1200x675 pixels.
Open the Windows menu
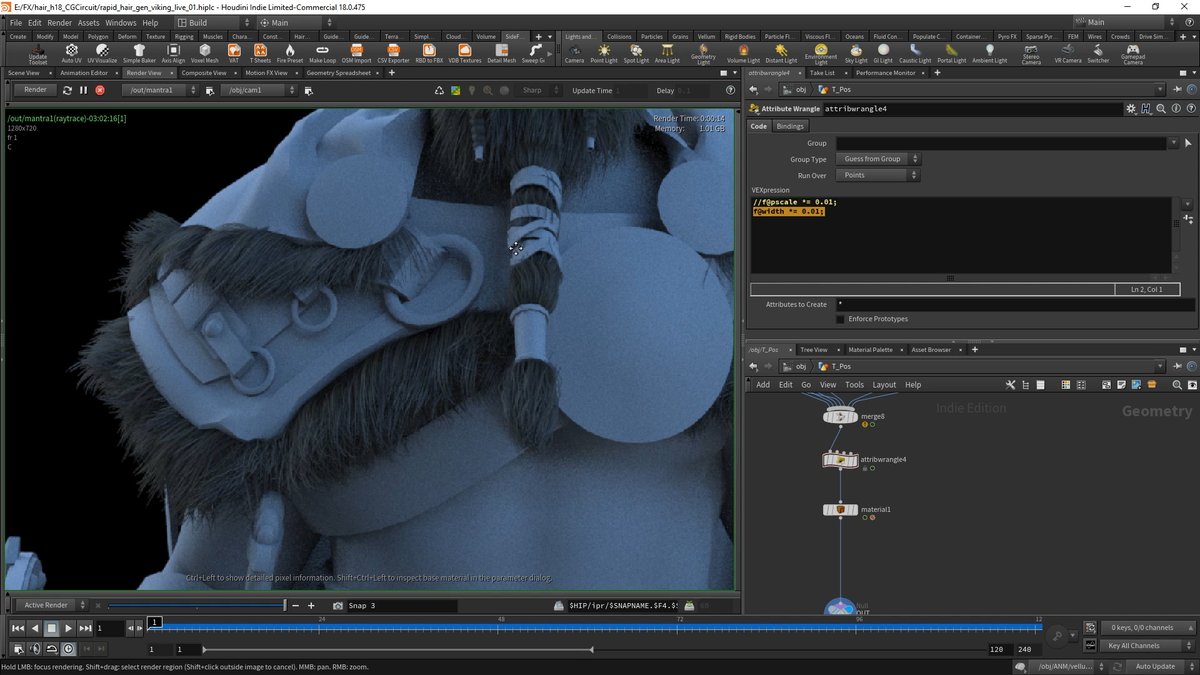click(x=121, y=22)
